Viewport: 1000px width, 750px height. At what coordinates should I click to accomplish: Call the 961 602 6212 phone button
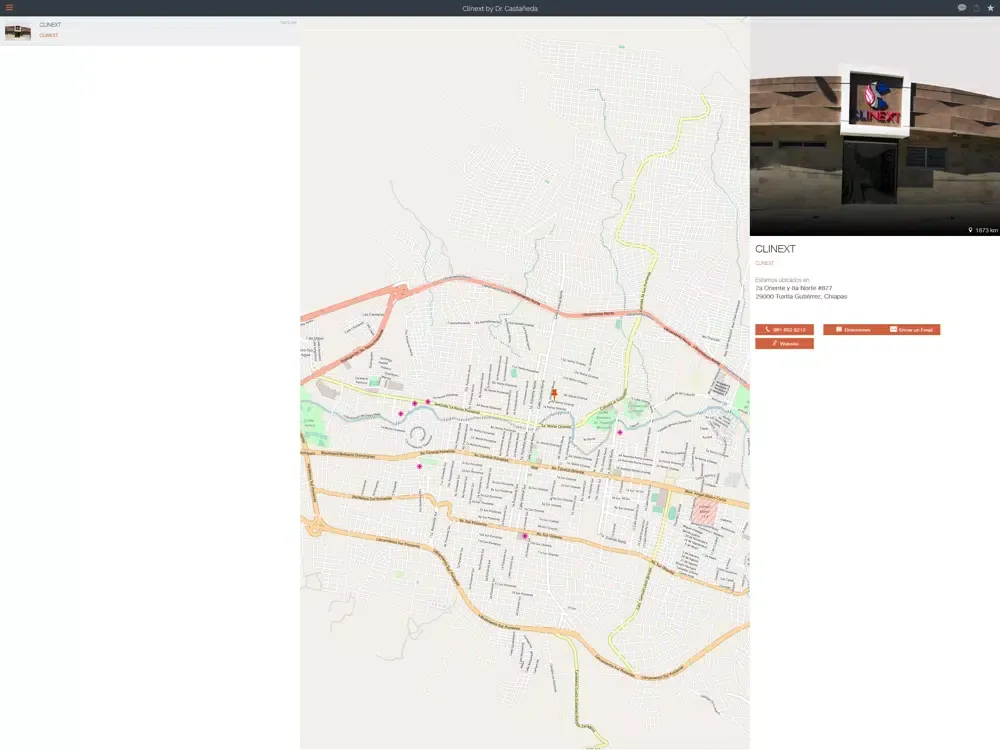[x=784, y=330]
